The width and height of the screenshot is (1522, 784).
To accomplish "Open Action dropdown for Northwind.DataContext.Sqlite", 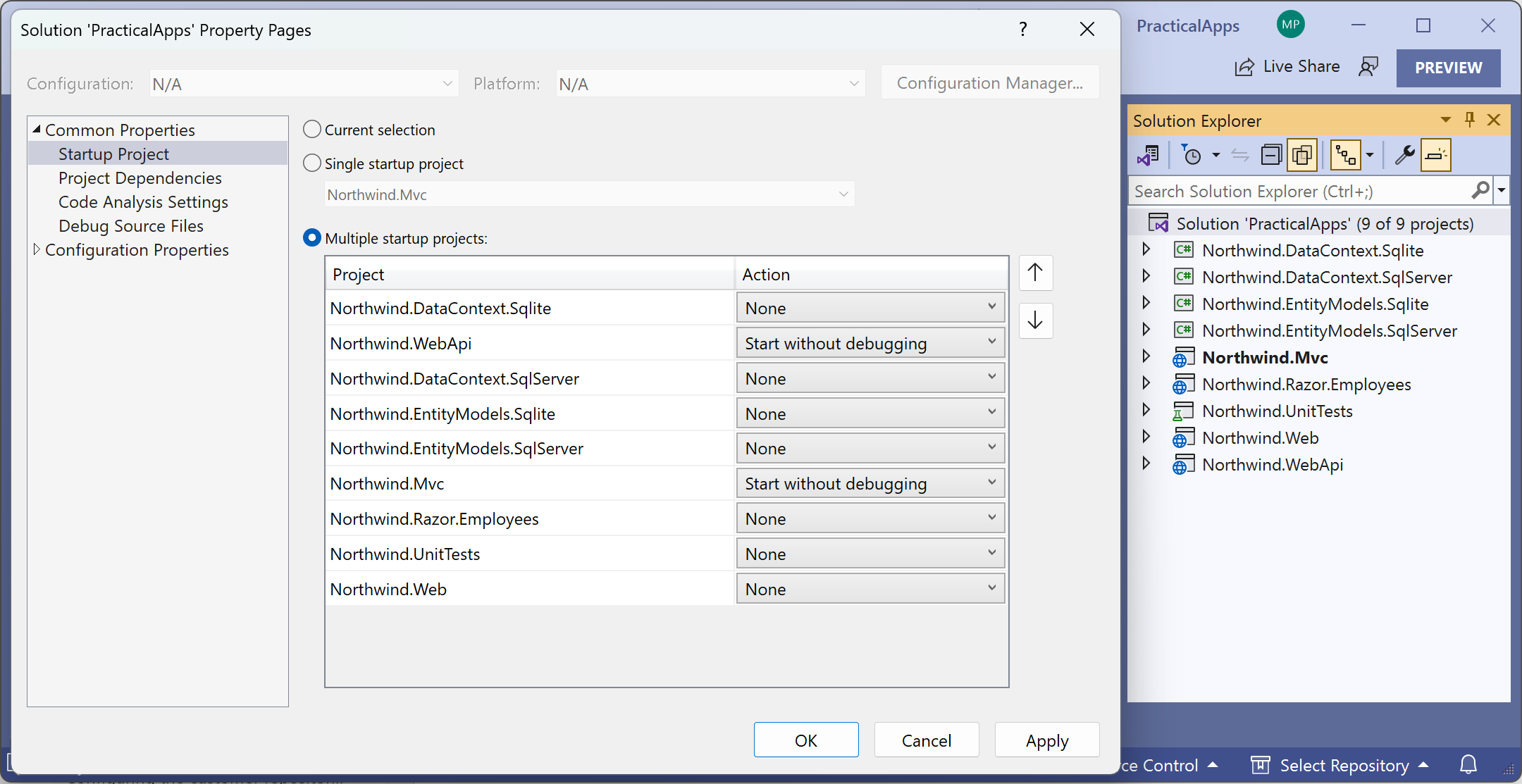I will point(870,308).
